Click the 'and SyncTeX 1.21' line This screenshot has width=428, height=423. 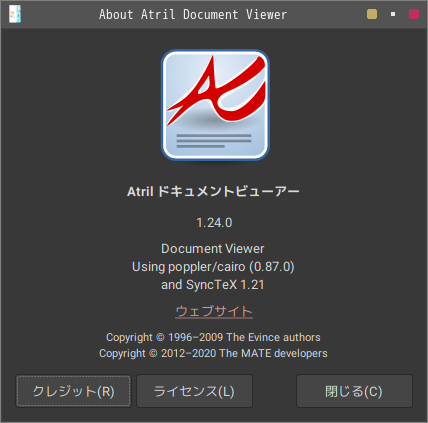coord(213,285)
